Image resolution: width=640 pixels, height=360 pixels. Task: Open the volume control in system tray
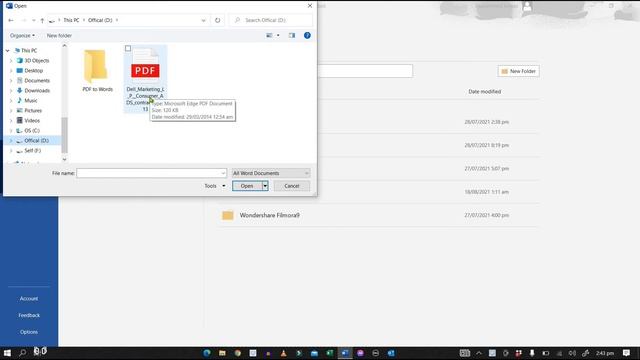pos(572,353)
